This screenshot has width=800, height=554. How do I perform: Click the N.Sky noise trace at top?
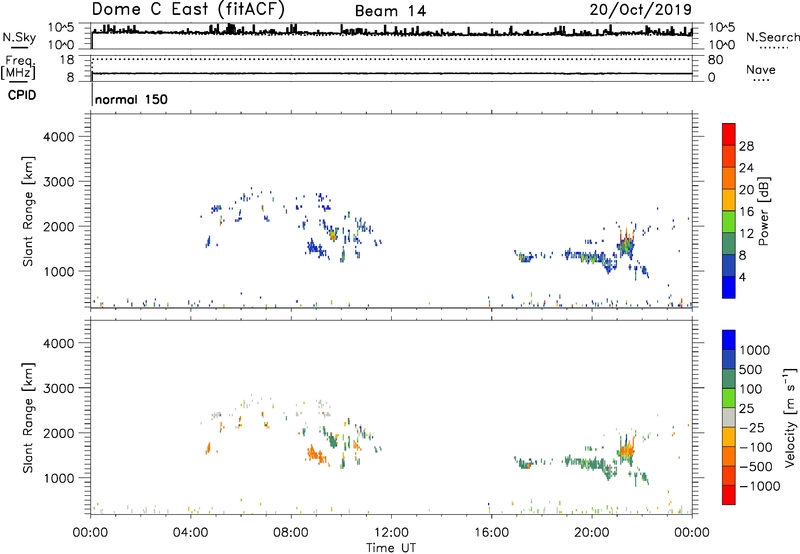click(392, 32)
